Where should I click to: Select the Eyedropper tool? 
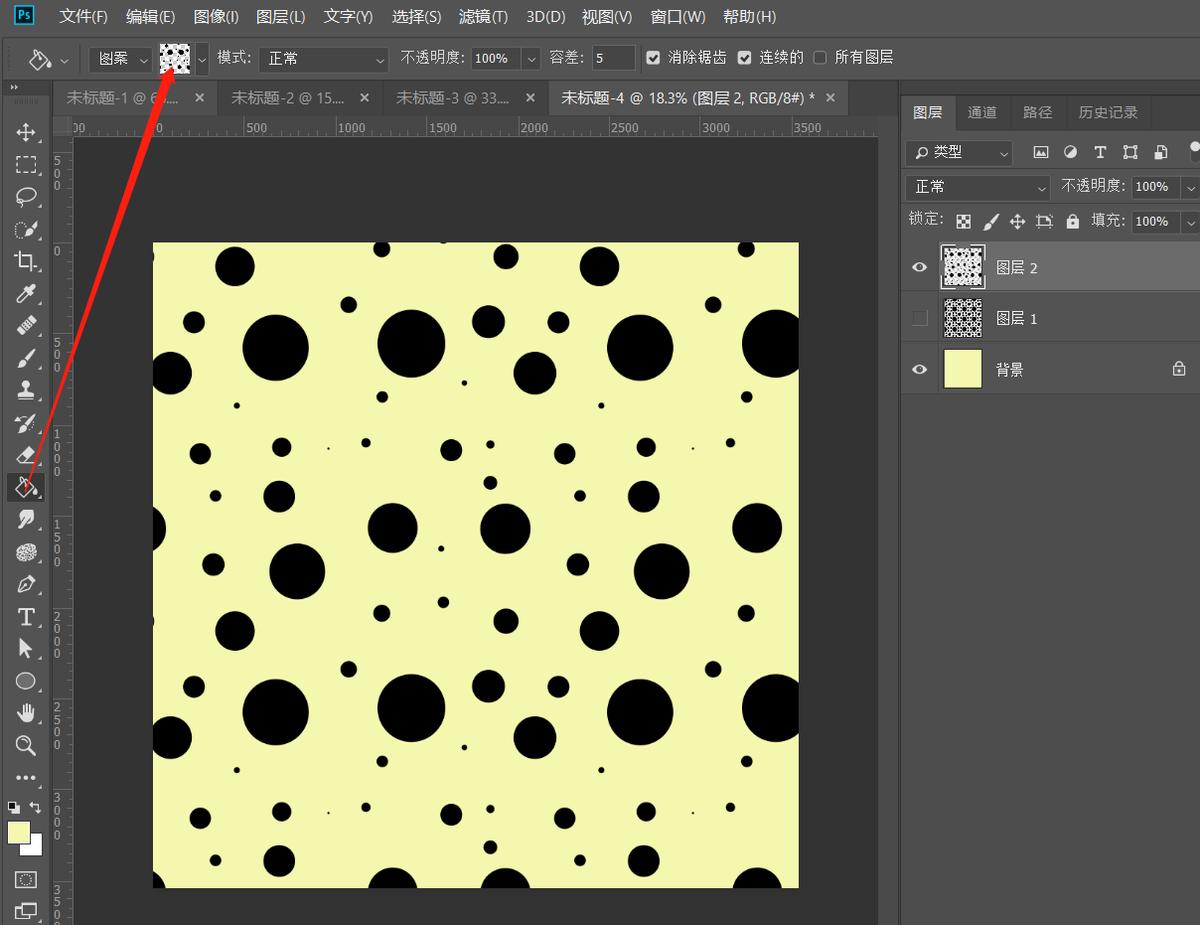coord(26,293)
